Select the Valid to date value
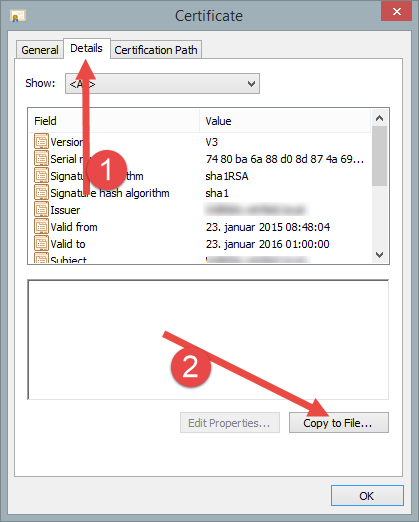This screenshot has height=522, width=419. 268,244
